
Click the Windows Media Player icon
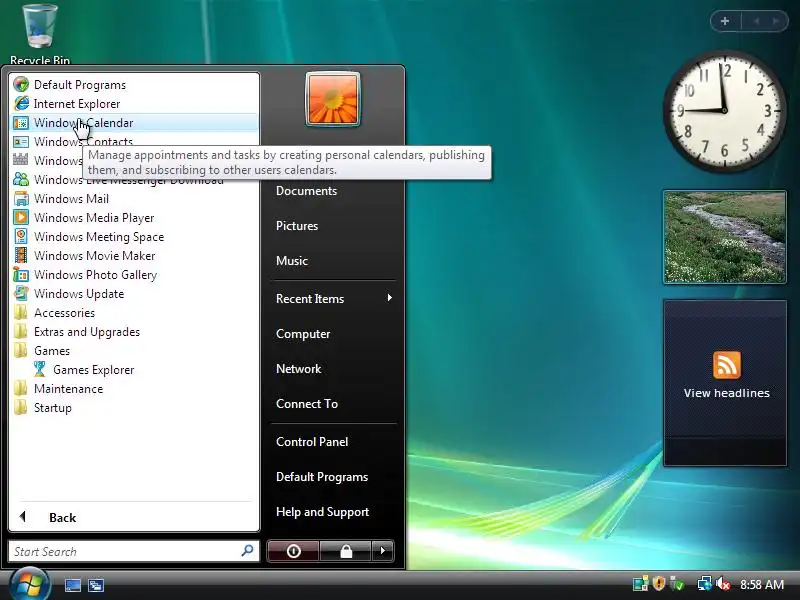tap(21, 217)
